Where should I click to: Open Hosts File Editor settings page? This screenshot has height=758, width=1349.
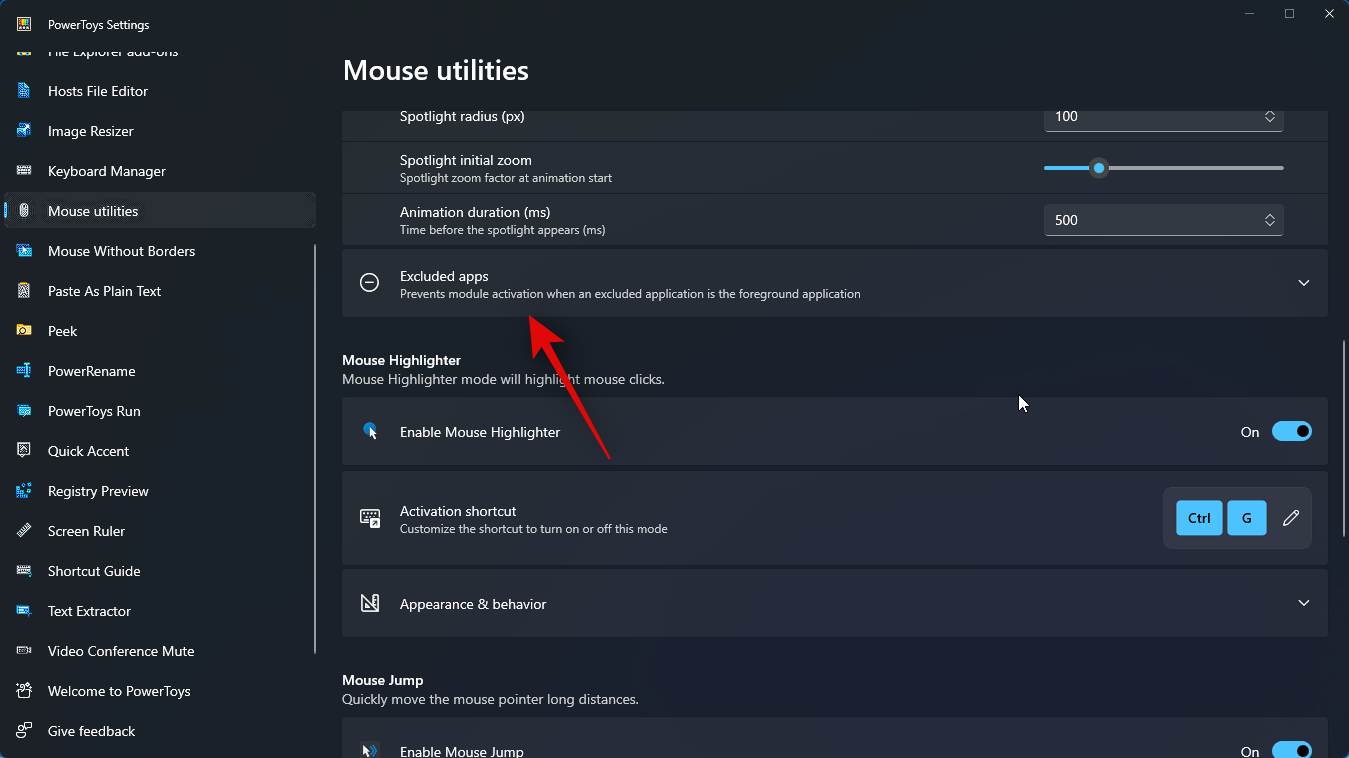click(x=160, y=91)
